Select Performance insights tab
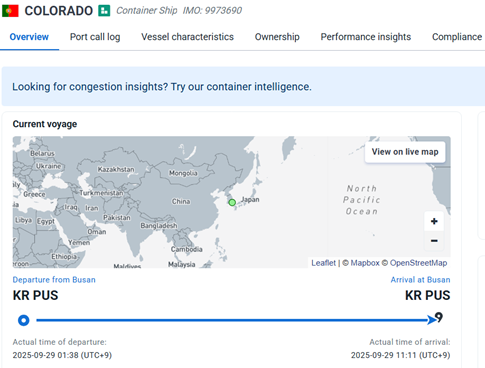This screenshot has width=485, height=368. [366, 37]
